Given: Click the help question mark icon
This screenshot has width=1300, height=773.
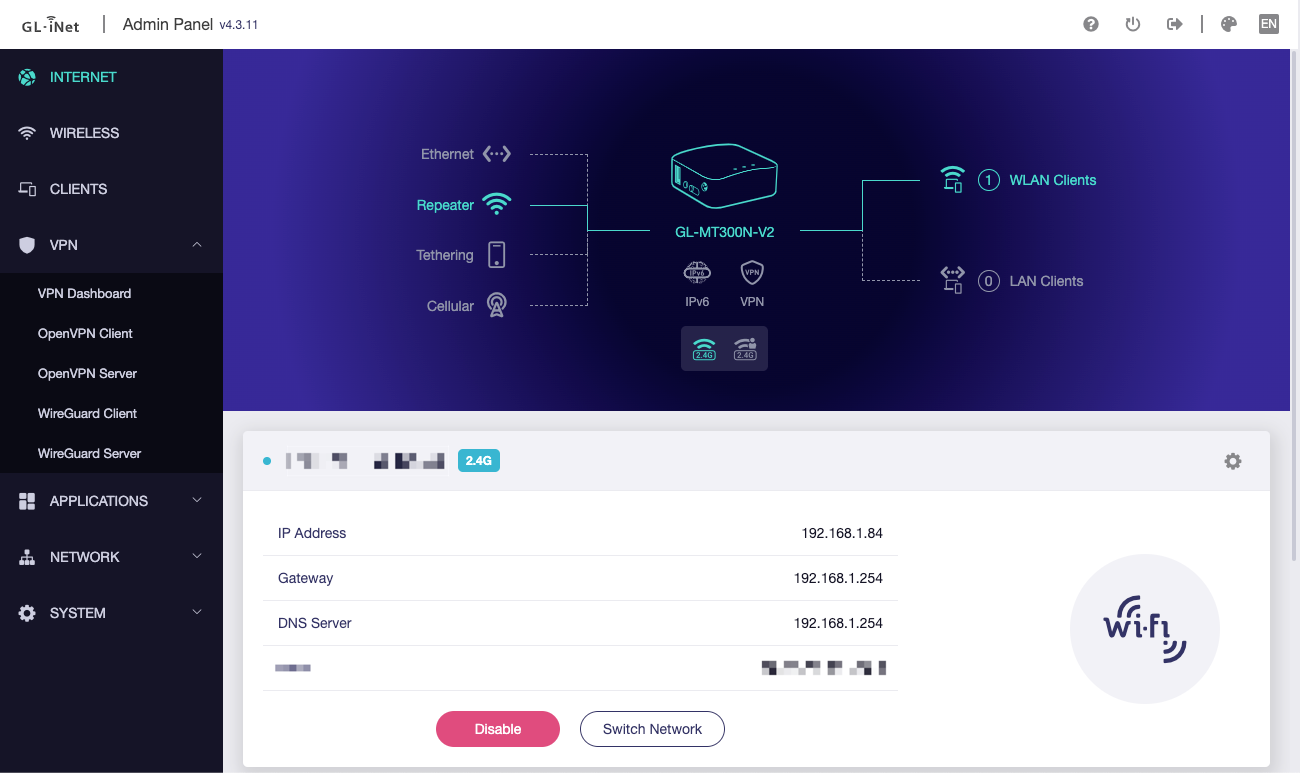Looking at the screenshot, I should (x=1091, y=24).
